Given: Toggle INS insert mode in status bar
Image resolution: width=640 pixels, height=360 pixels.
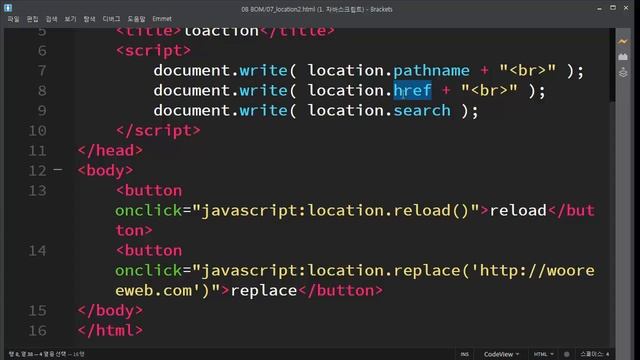Looking at the screenshot, I should pos(464,354).
